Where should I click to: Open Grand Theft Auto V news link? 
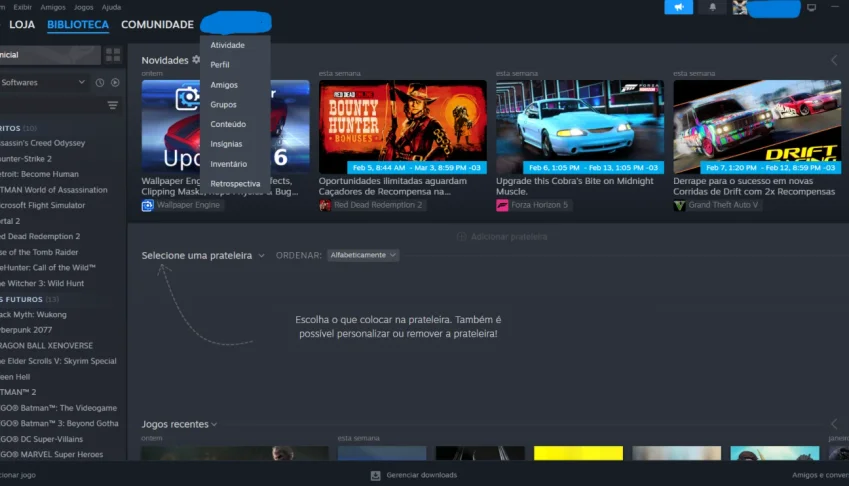pyautogui.click(x=723, y=205)
